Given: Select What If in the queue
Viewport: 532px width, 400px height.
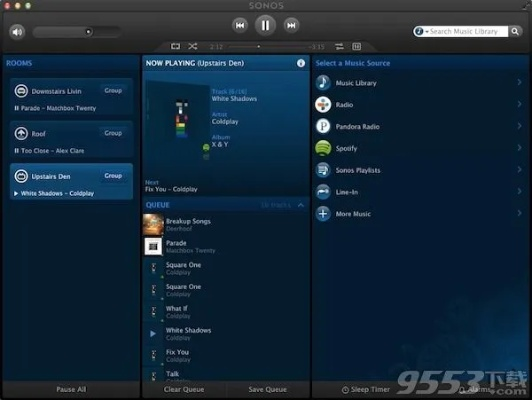Looking at the screenshot, I should [226, 312].
